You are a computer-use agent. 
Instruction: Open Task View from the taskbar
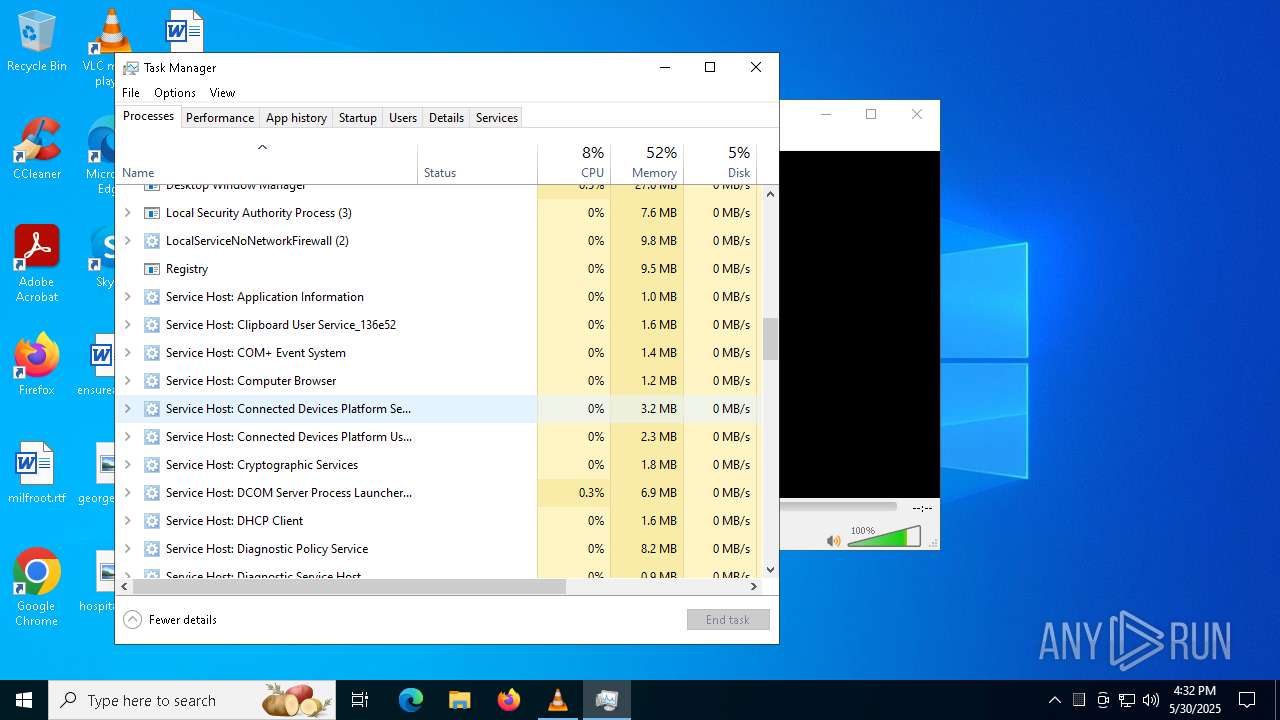[360, 700]
